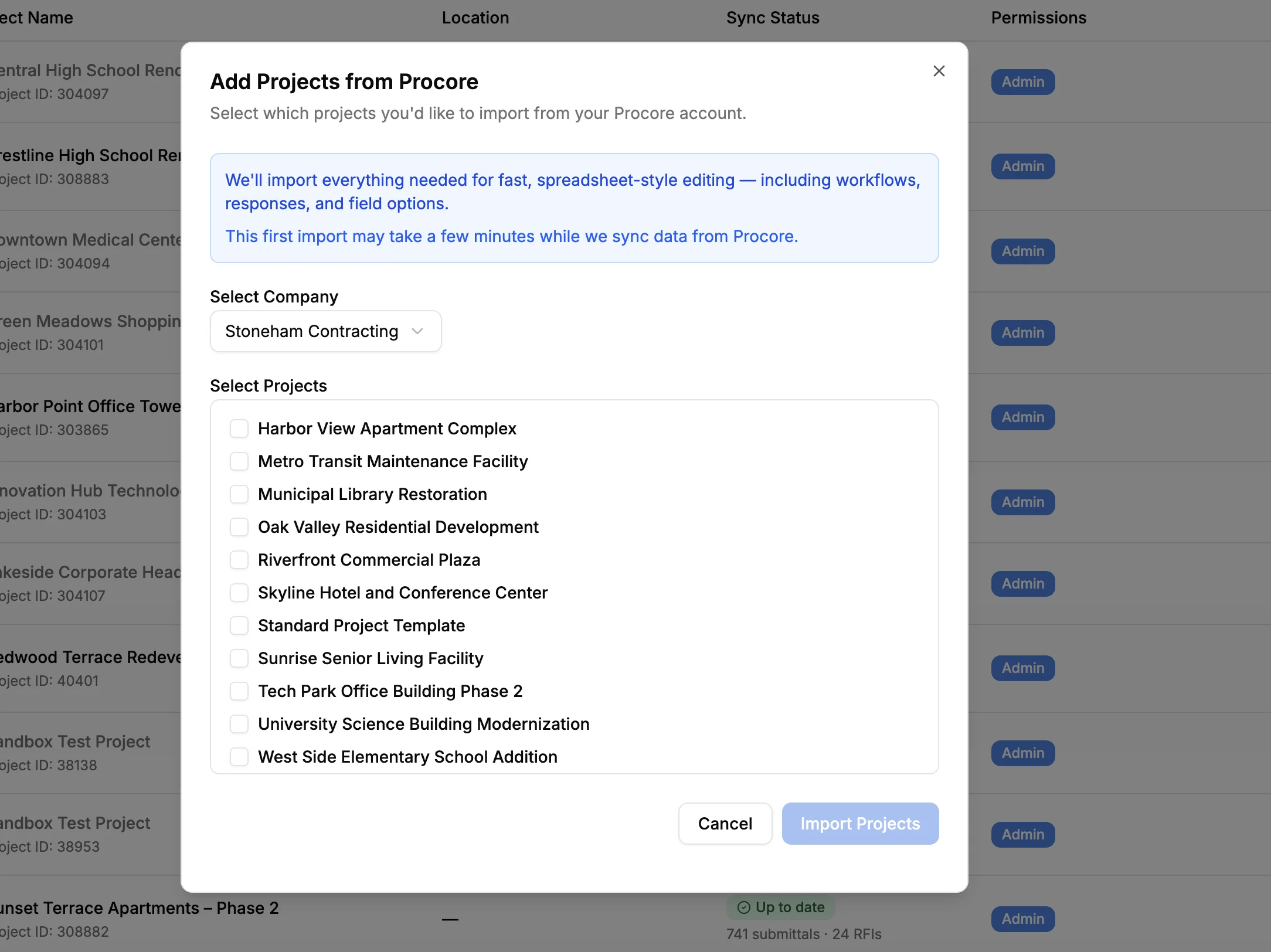The width and height of the screenshot is (1271, 952).
Task: Check Tech Park Office Building Phase 2
Action: 239,691
